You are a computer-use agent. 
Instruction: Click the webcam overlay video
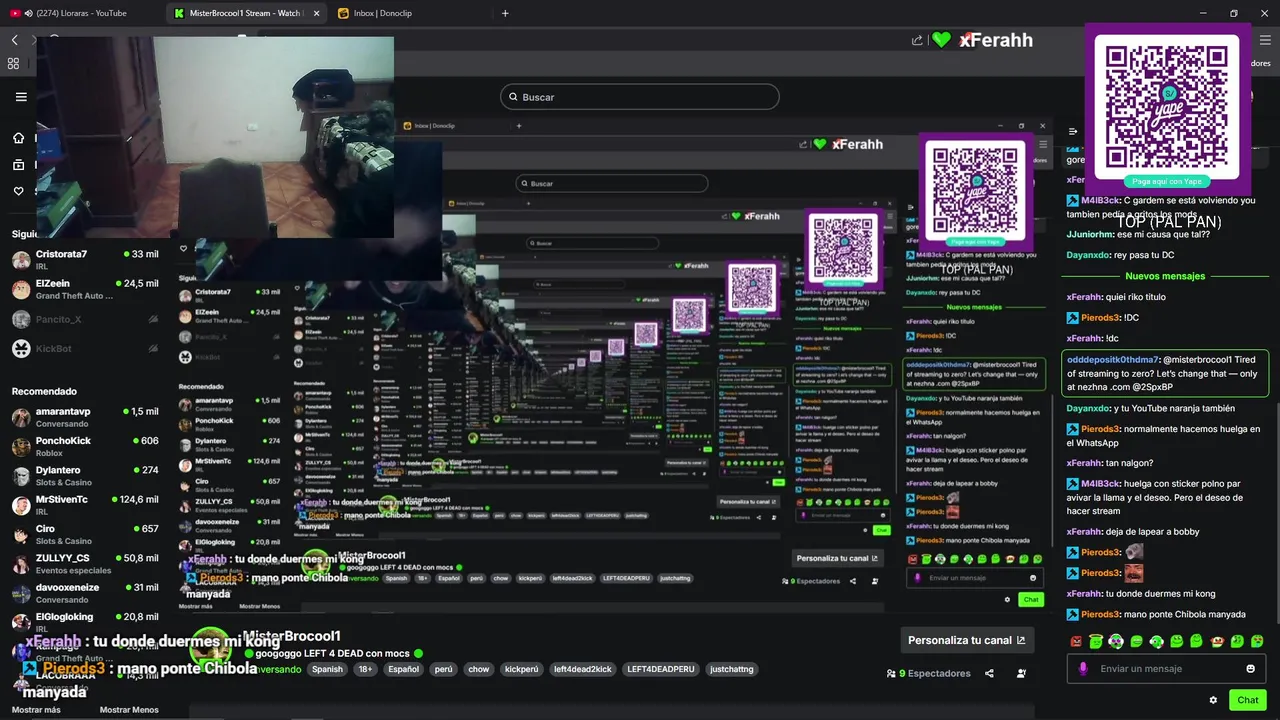[x=215, y=137]
